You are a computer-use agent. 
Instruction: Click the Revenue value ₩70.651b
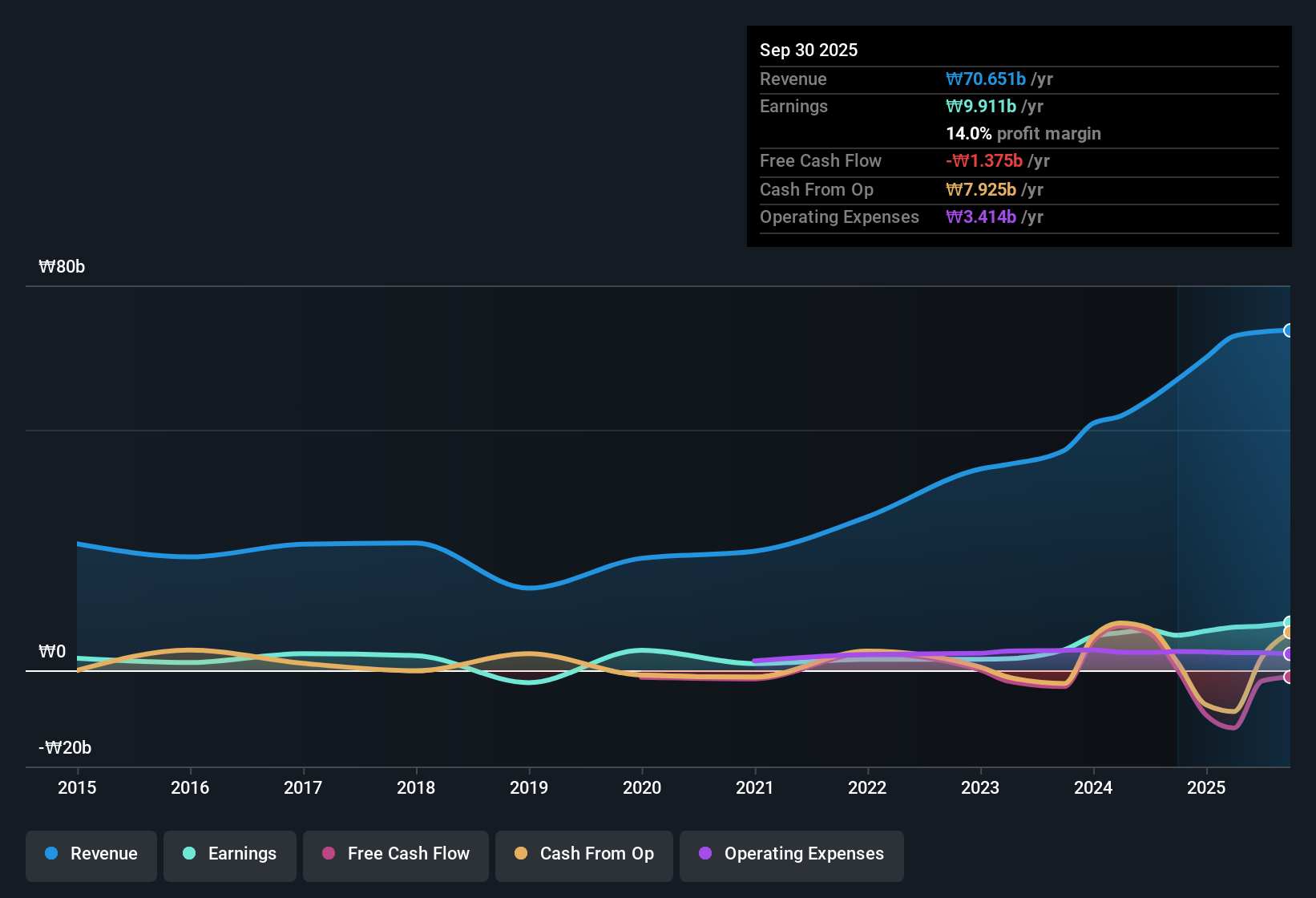pos(987,79)
